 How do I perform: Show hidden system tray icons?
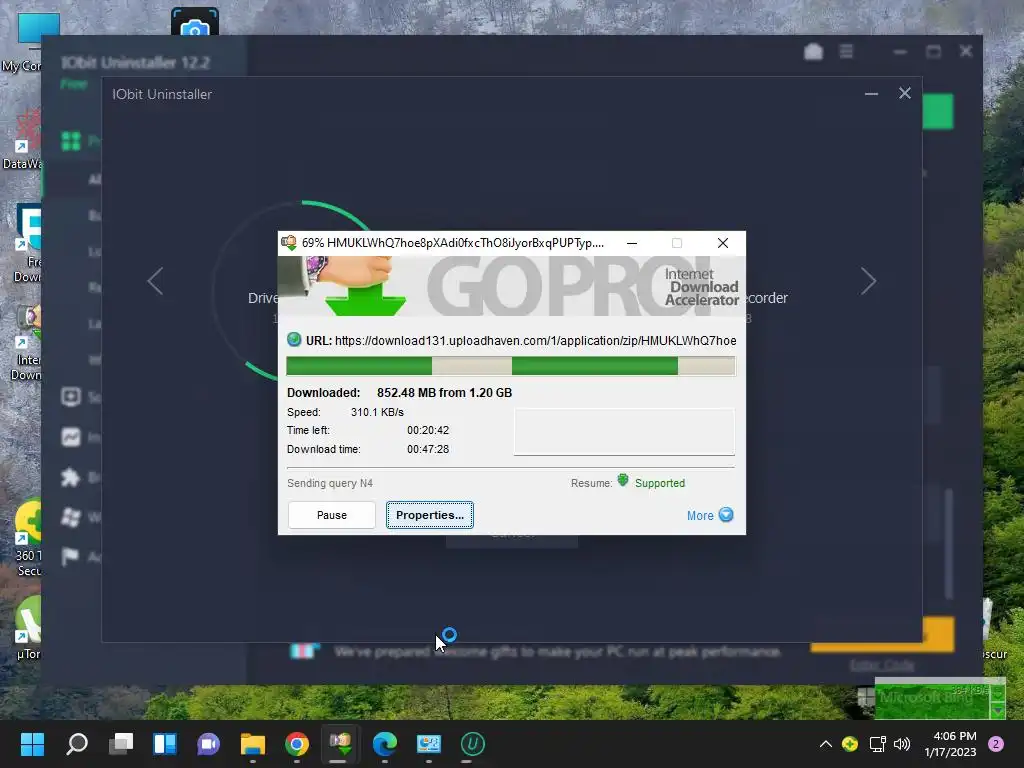[x=825, y=744]
